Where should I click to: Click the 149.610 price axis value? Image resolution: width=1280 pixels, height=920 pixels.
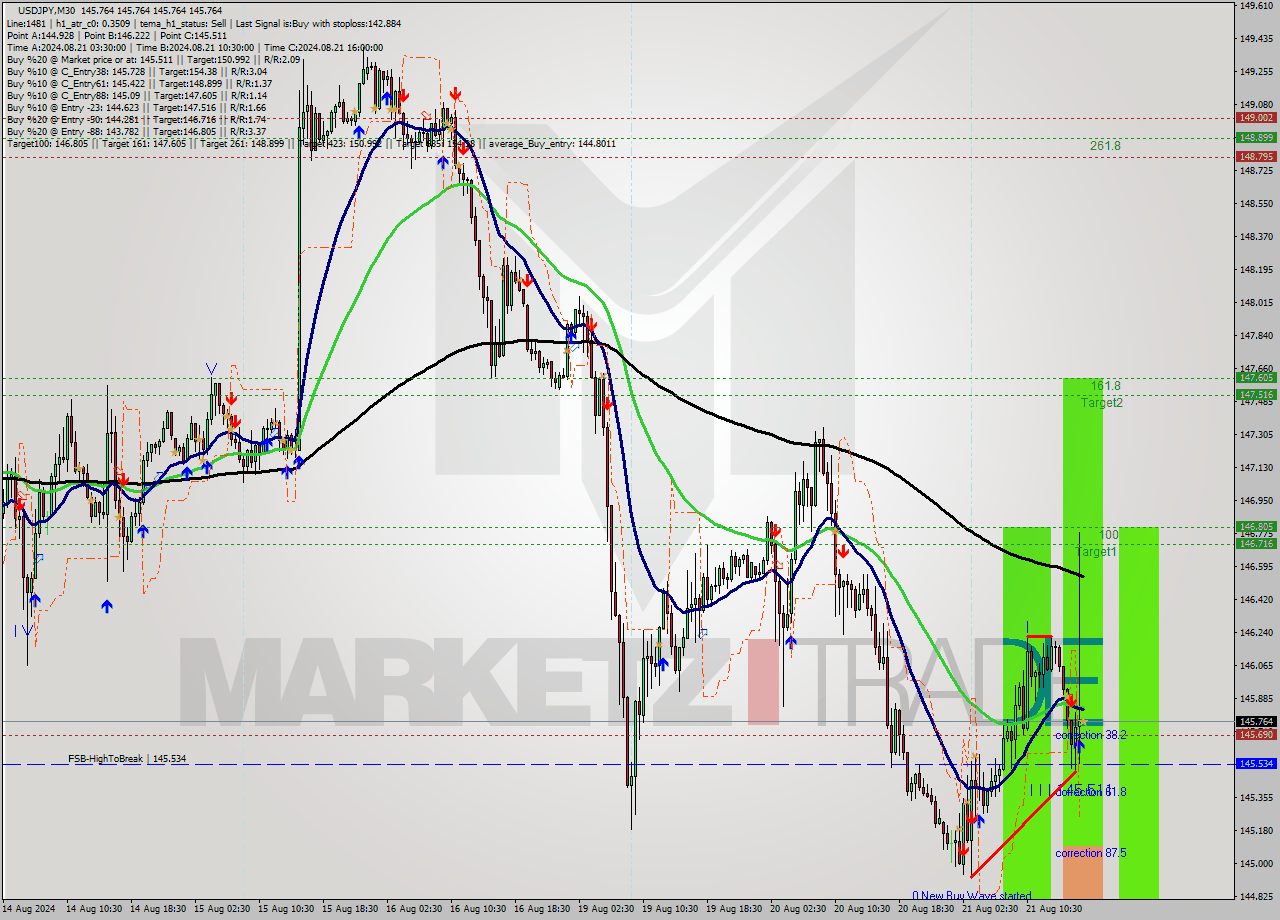(1255, 5)
